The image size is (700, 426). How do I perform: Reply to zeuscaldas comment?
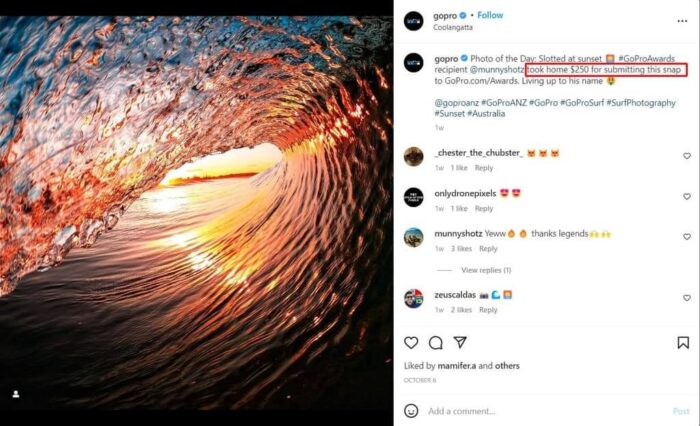pos(488,310)
